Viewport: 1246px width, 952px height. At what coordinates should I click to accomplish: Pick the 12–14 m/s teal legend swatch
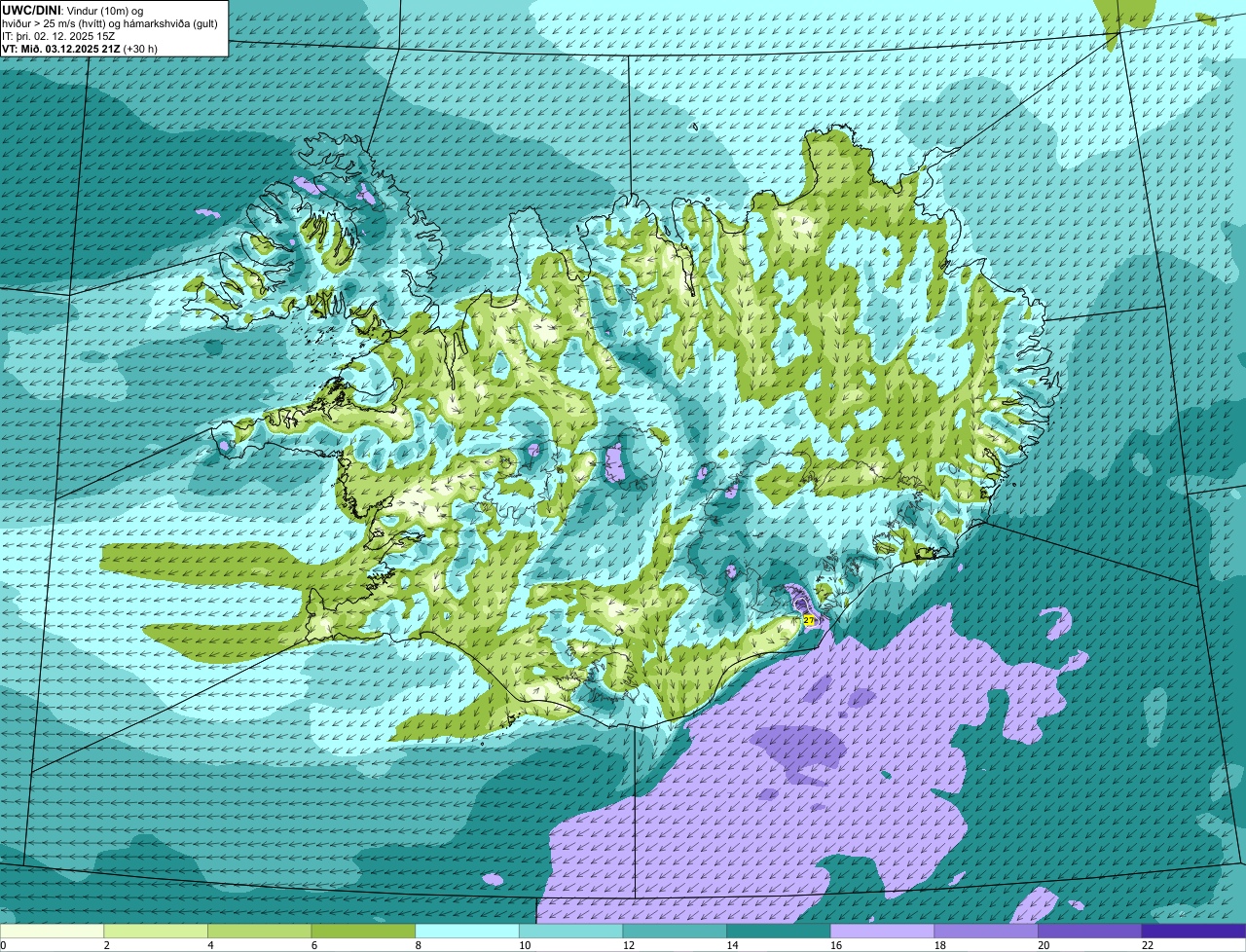(676, 931)
